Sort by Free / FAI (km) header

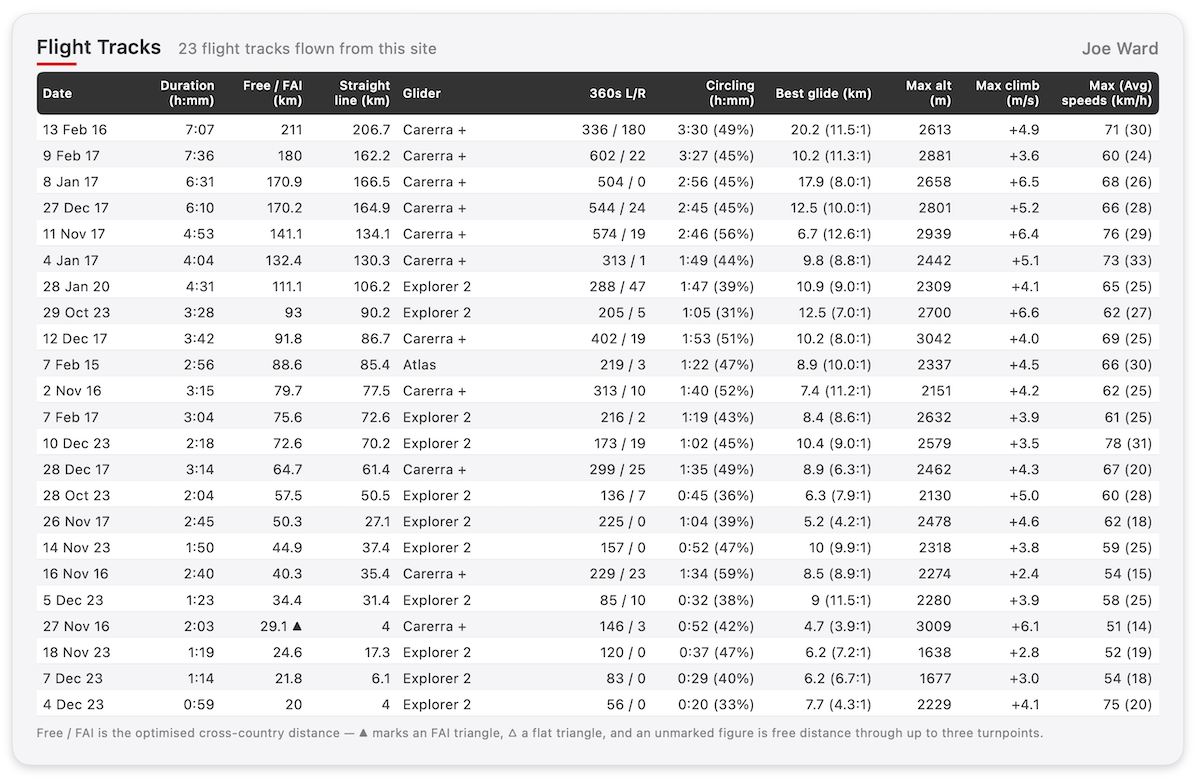coord(272,93)
